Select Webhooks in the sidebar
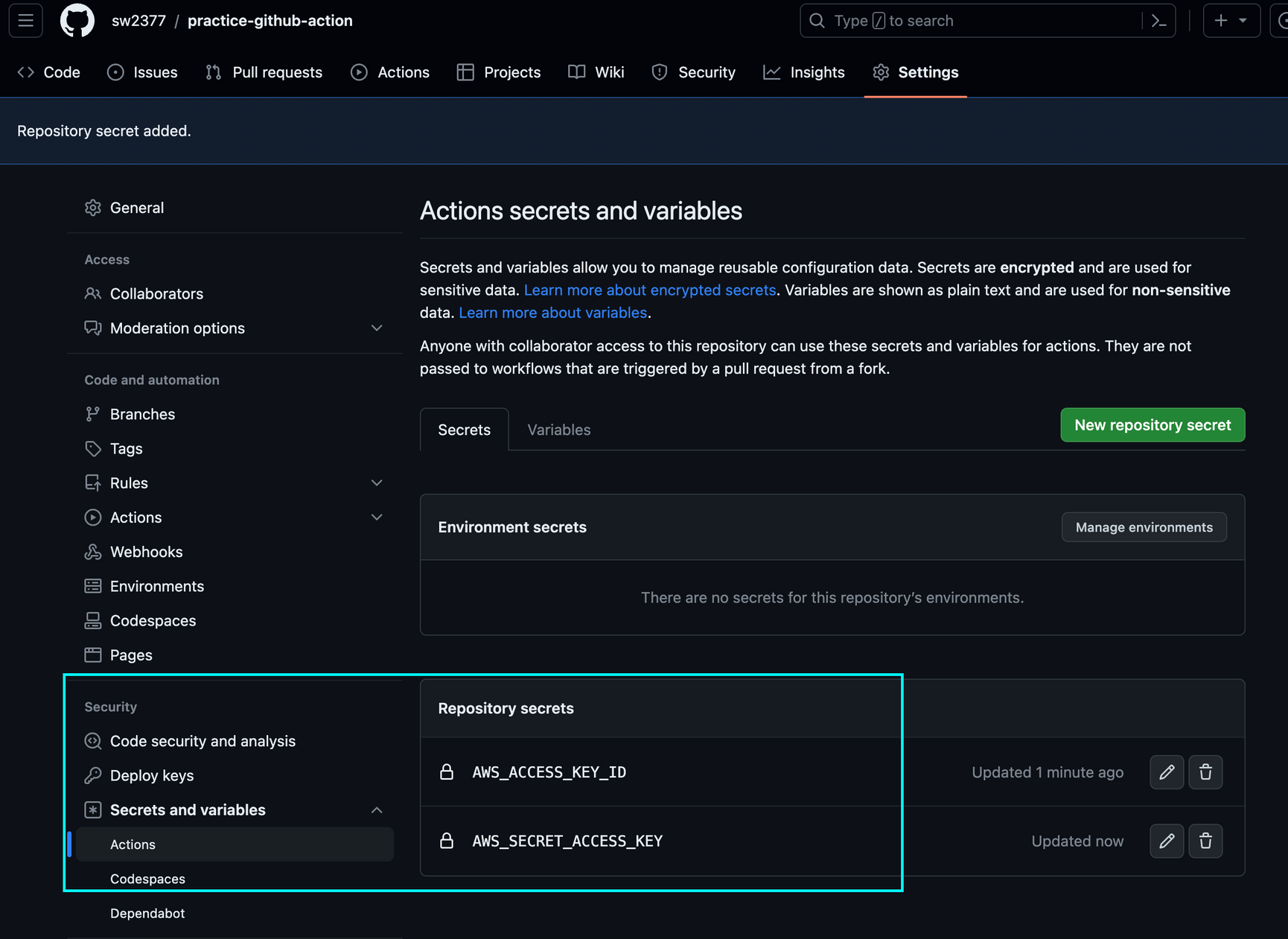The width and height of the screenshot is (1288, 939). point(147,551)
